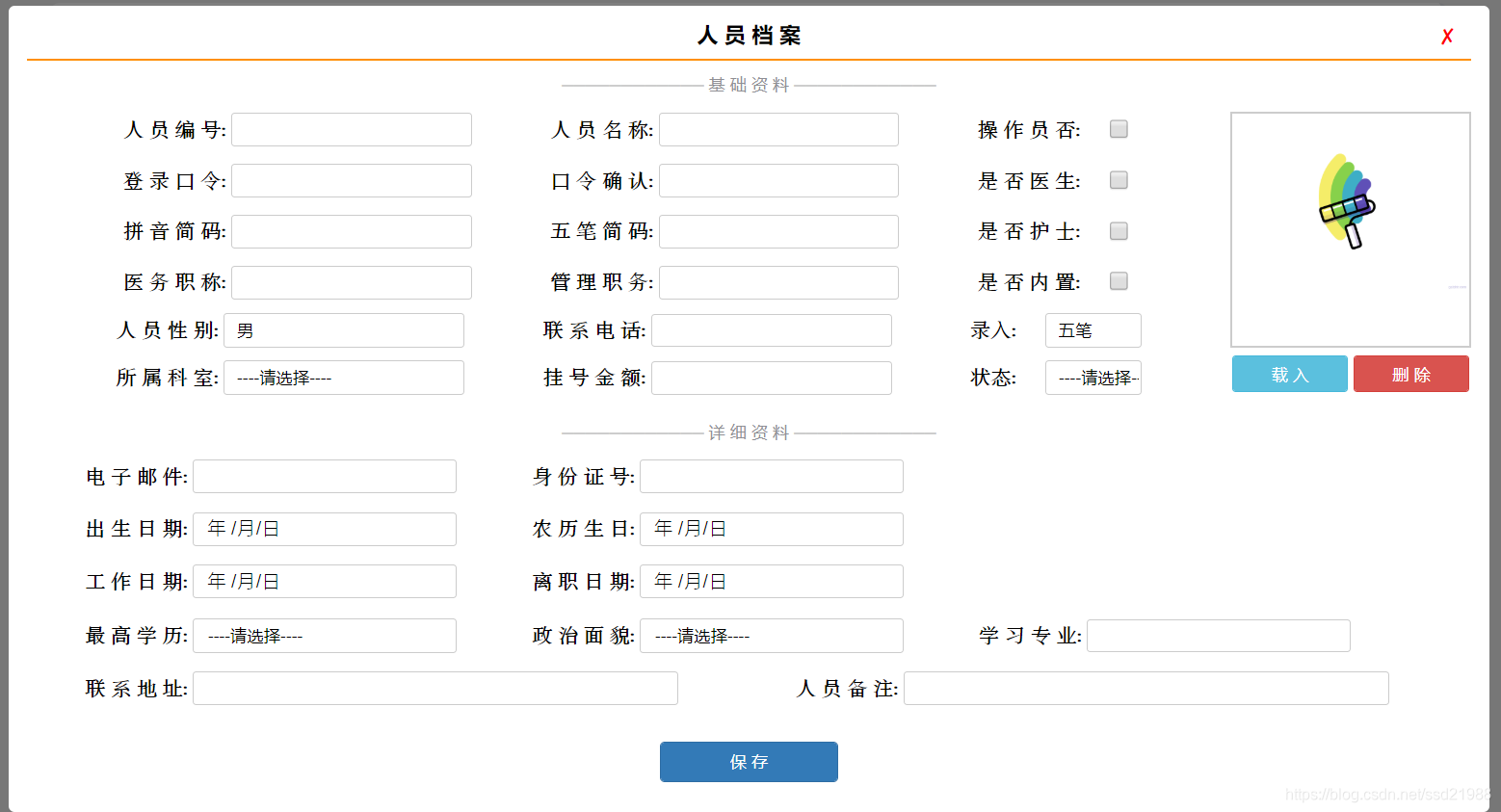Check the 操作员否 checkbox
This screenshot has height=812, width=1501.
[1119, 129]
